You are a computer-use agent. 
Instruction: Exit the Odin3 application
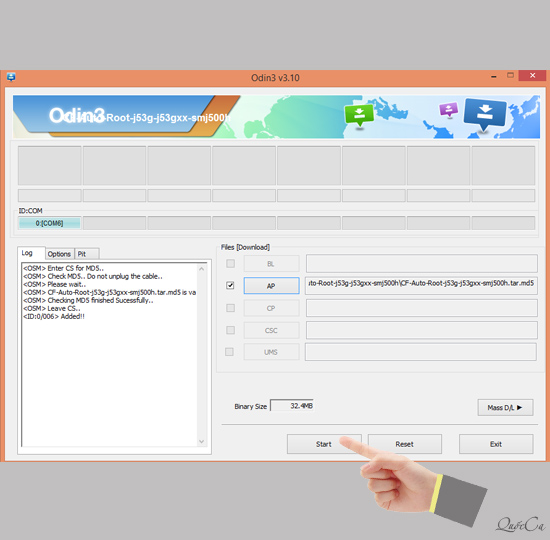[496, 444]
